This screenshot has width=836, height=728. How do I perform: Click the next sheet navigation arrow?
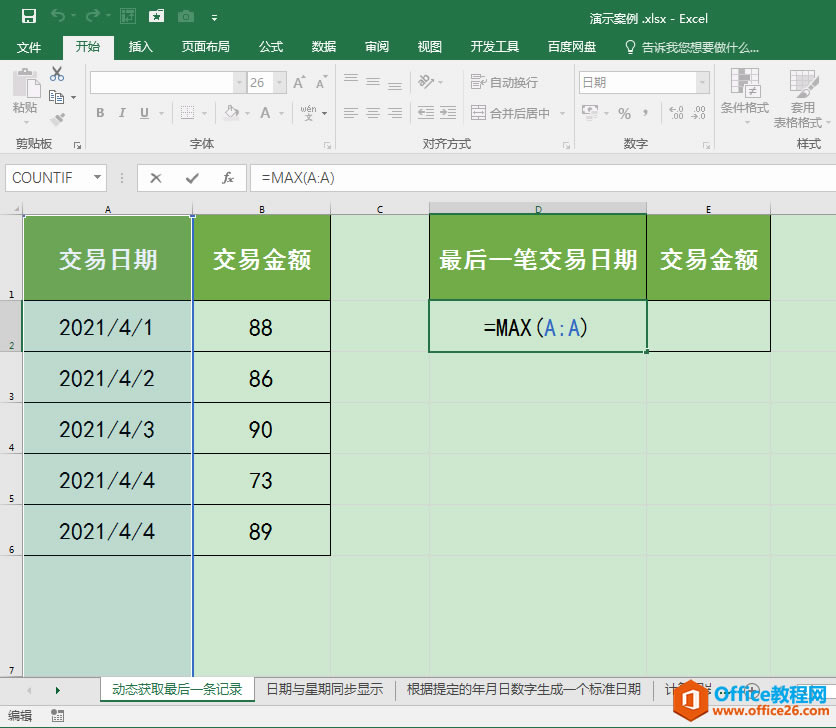pos(58,690)
